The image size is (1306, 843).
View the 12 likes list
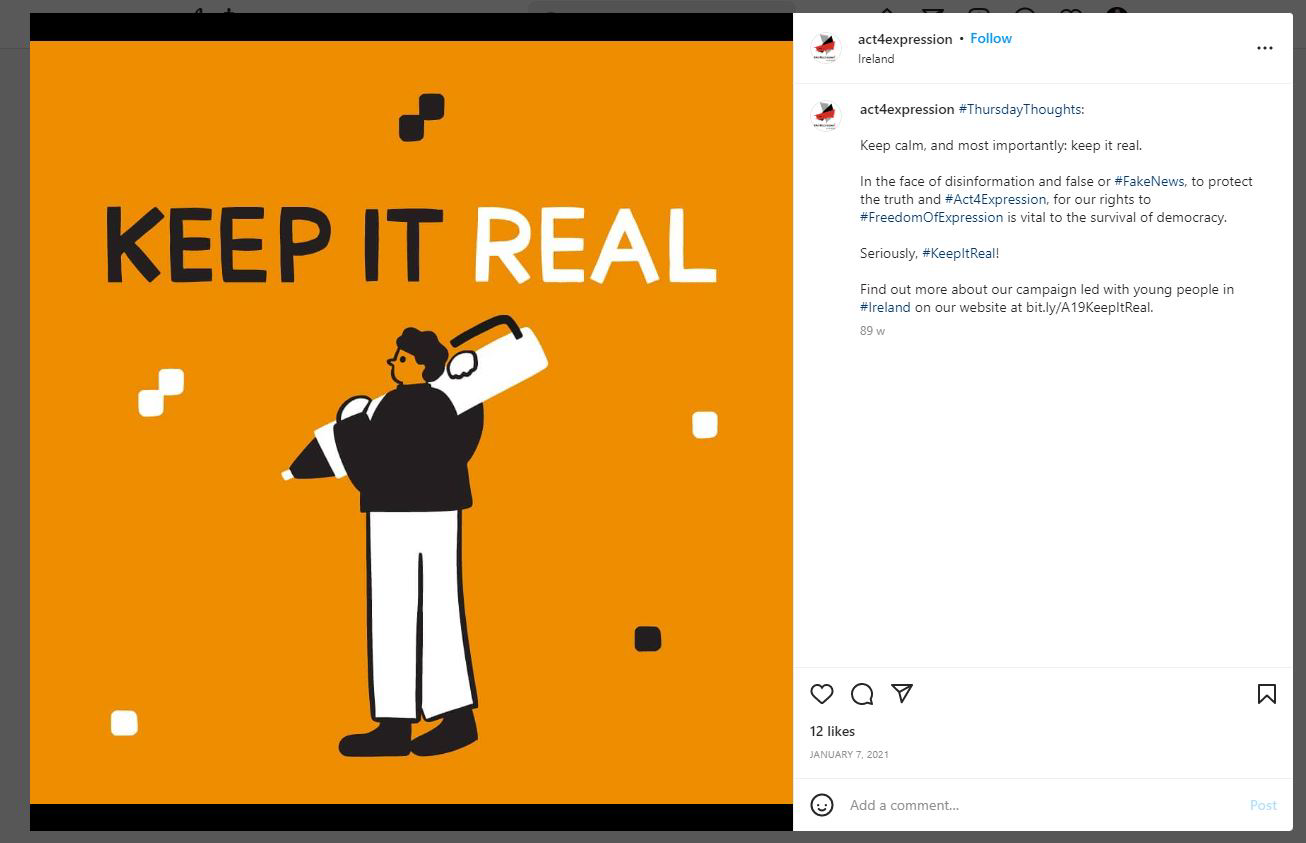tap(832, 731)
